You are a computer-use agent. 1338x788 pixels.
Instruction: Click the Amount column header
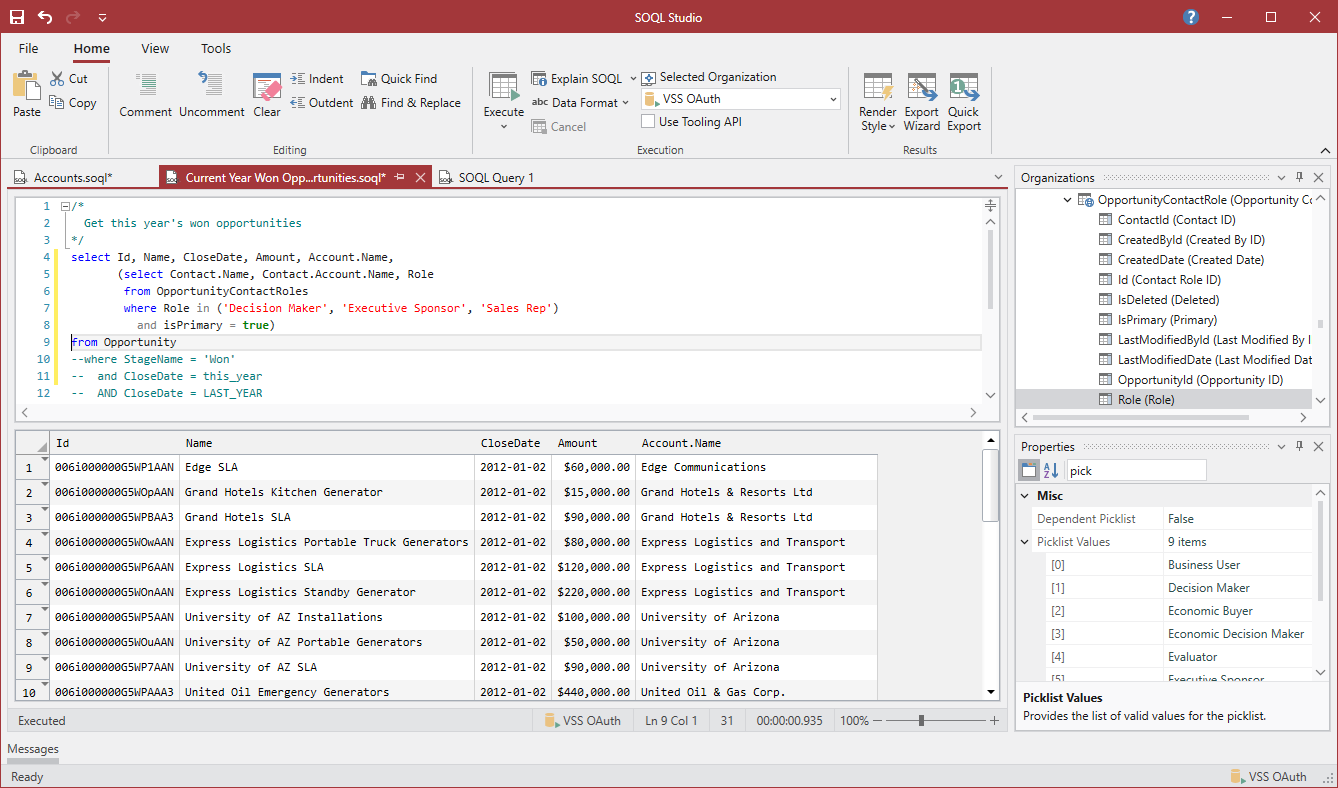[x=593, y=443]
